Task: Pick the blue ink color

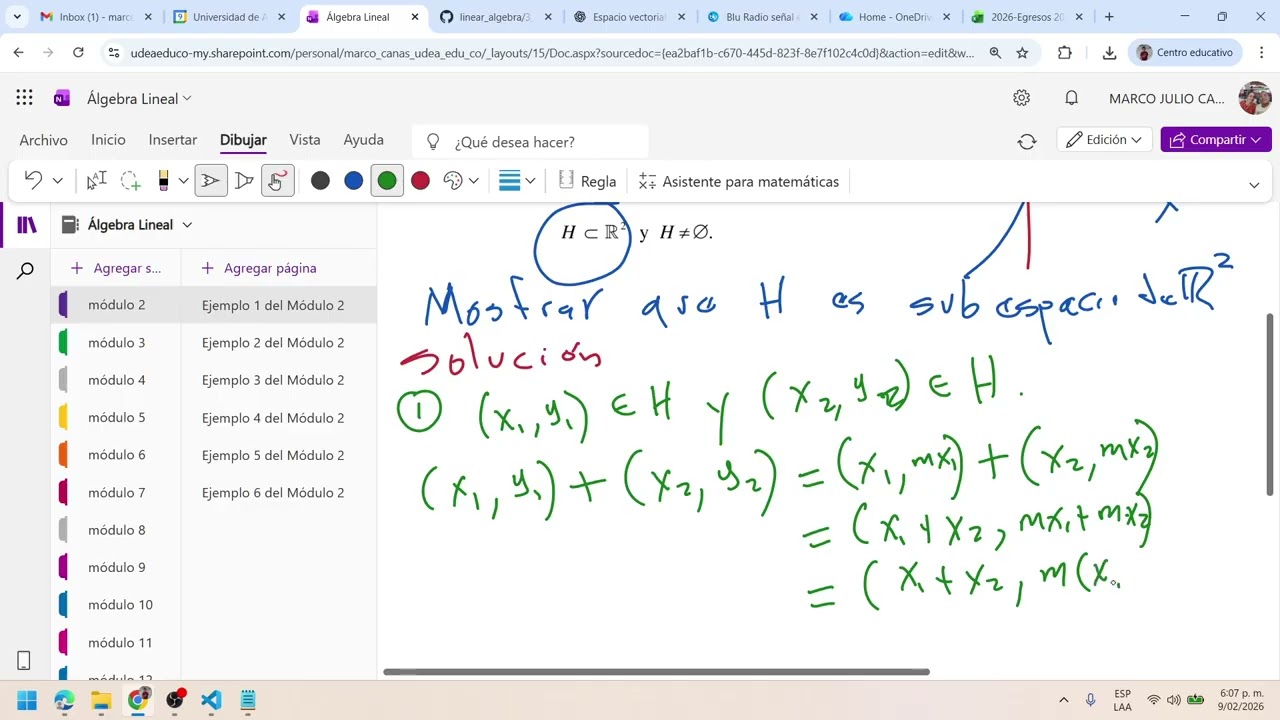Action: click(x=353, y=181)
